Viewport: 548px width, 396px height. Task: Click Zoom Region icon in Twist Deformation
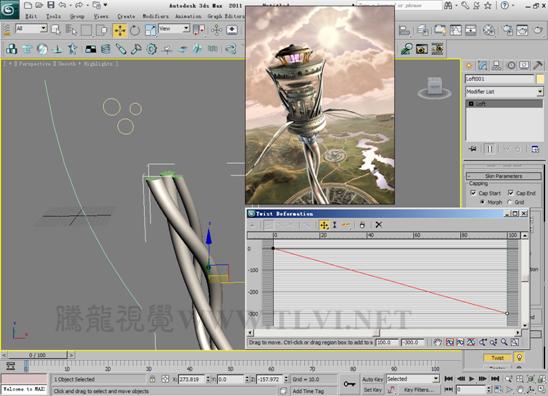pos(514,342)
